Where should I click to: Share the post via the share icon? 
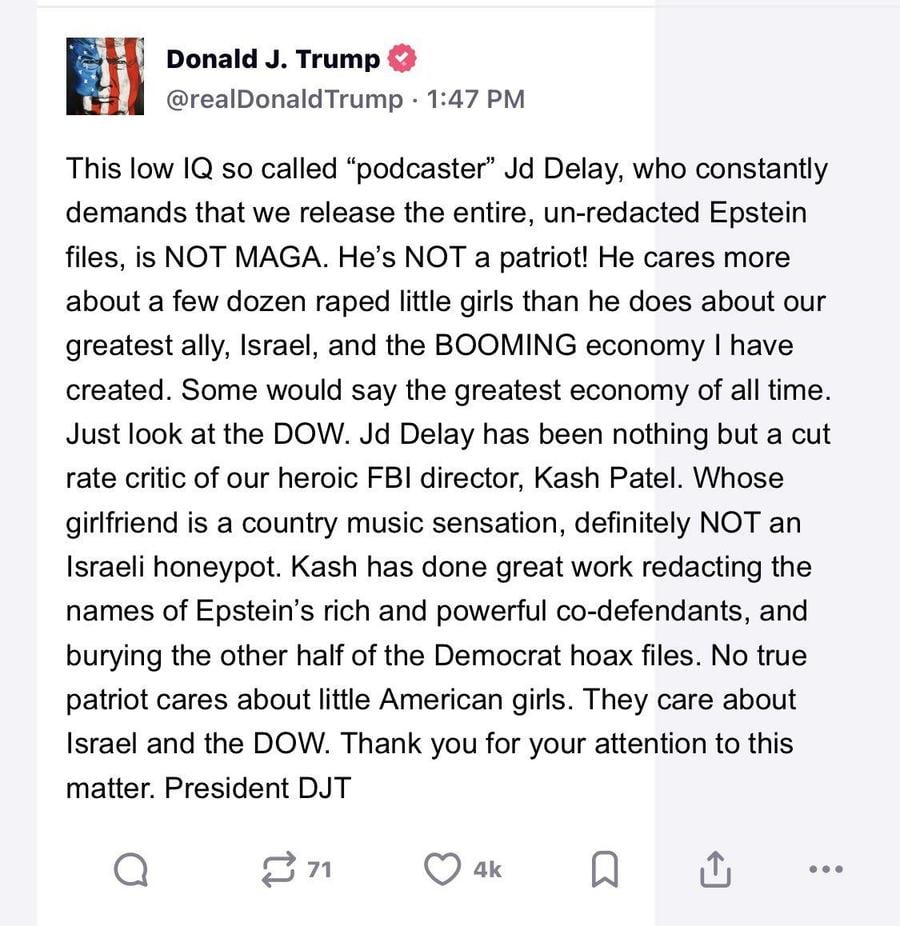pyautogui.click(x=713, y=869)
